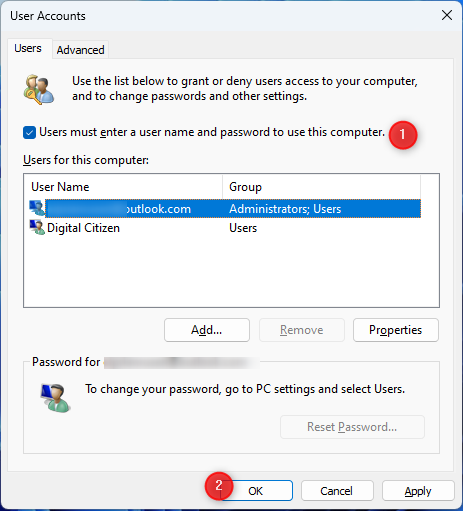
Task: Close the User Accounts dialog
Action: (447, 15)
